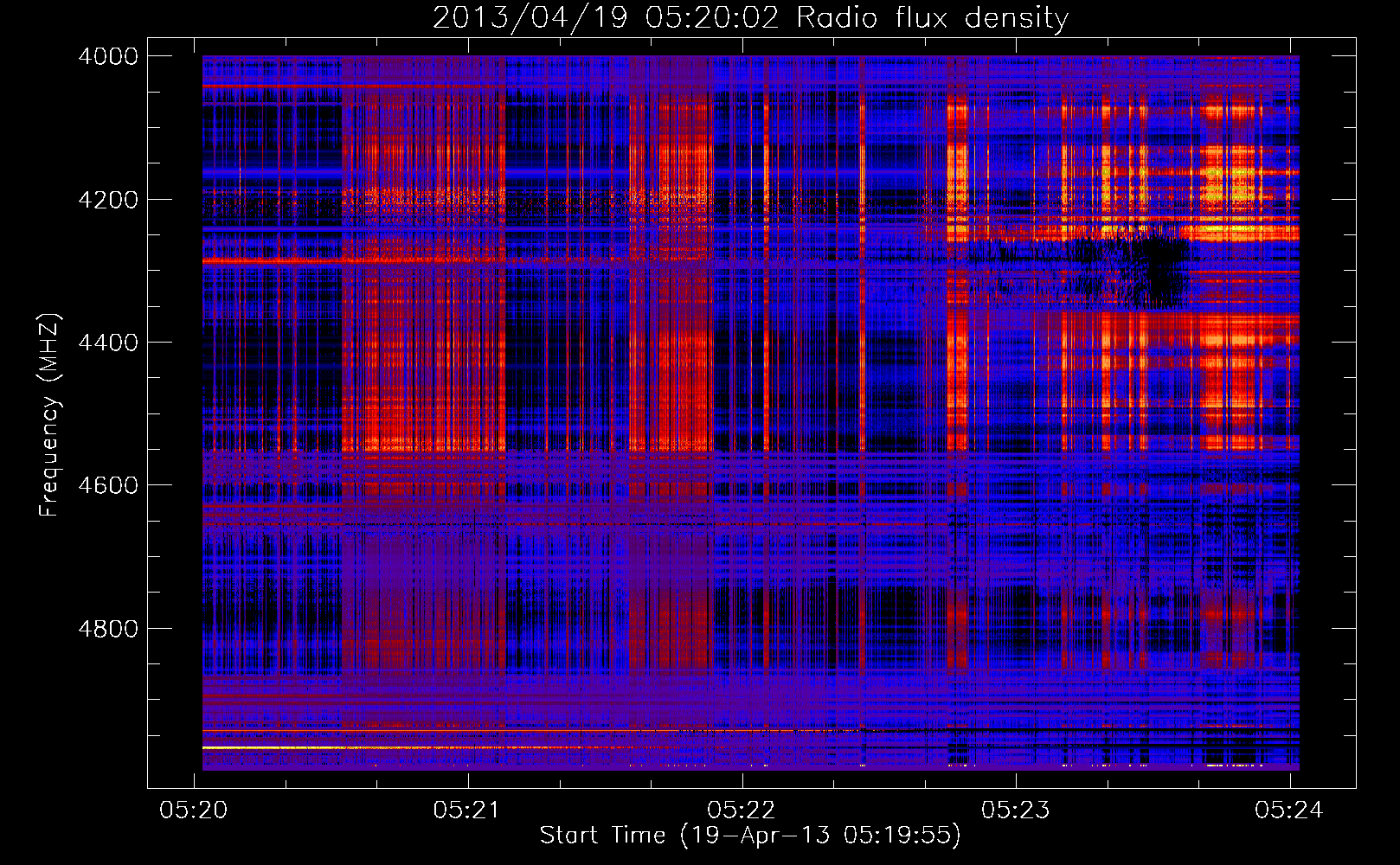Click the 05:22 time tick label

coord(742,810)
